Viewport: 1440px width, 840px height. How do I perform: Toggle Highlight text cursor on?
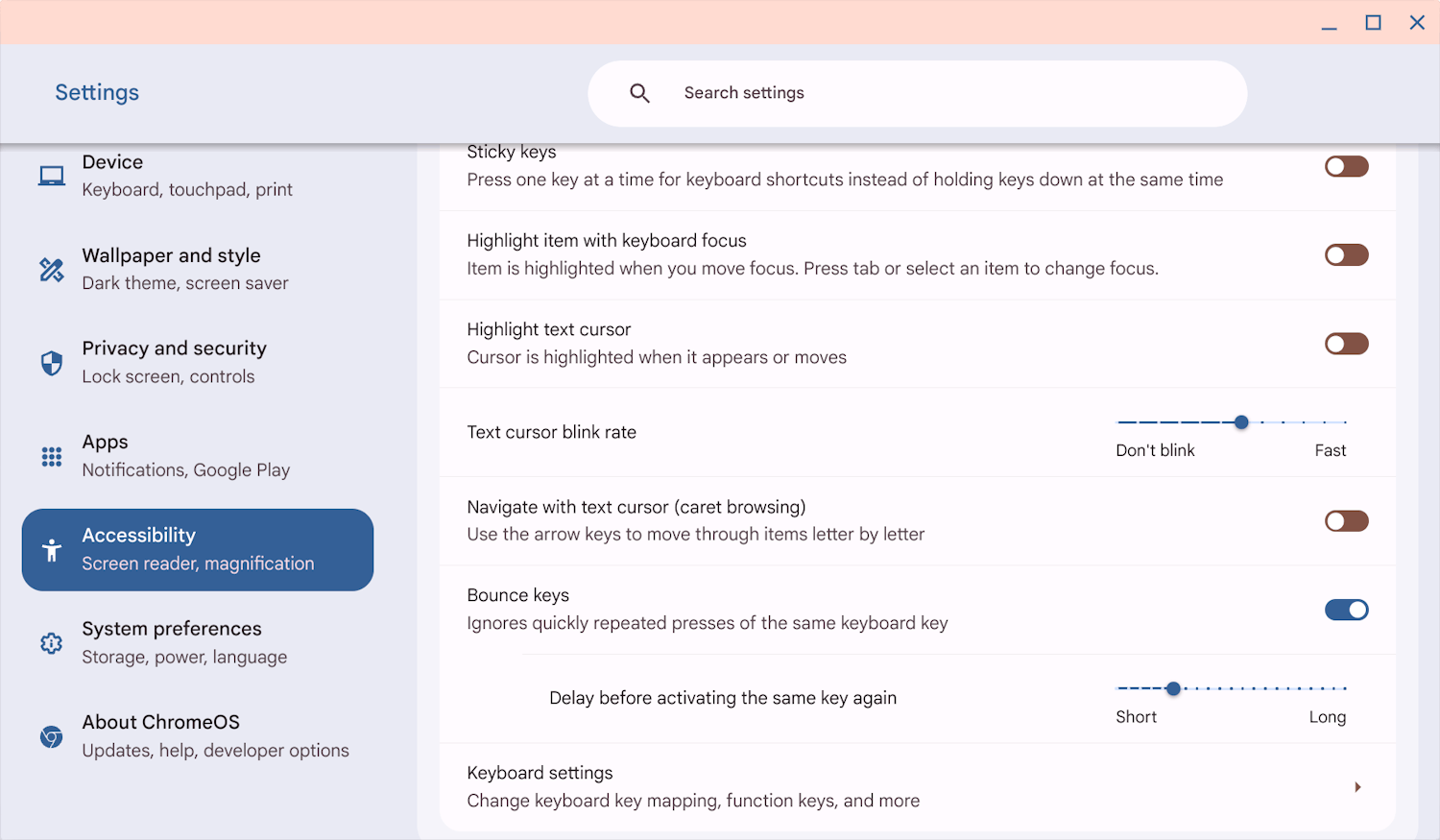pyautogui.click(x=1346, y=343)
